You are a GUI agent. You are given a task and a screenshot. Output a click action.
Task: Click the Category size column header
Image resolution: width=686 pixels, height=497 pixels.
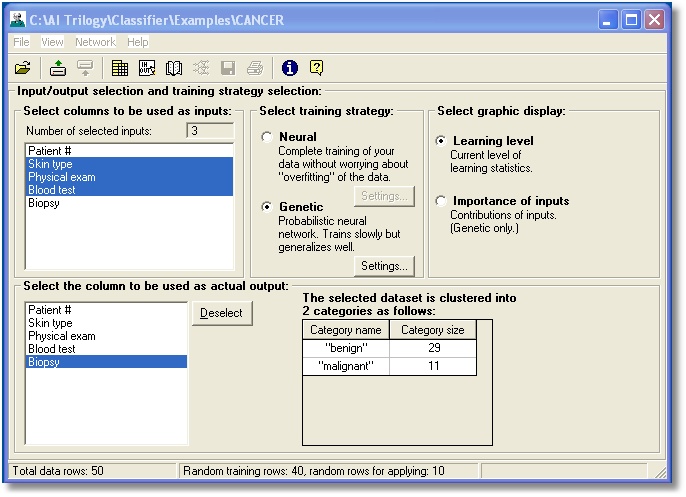coord(433,330)
